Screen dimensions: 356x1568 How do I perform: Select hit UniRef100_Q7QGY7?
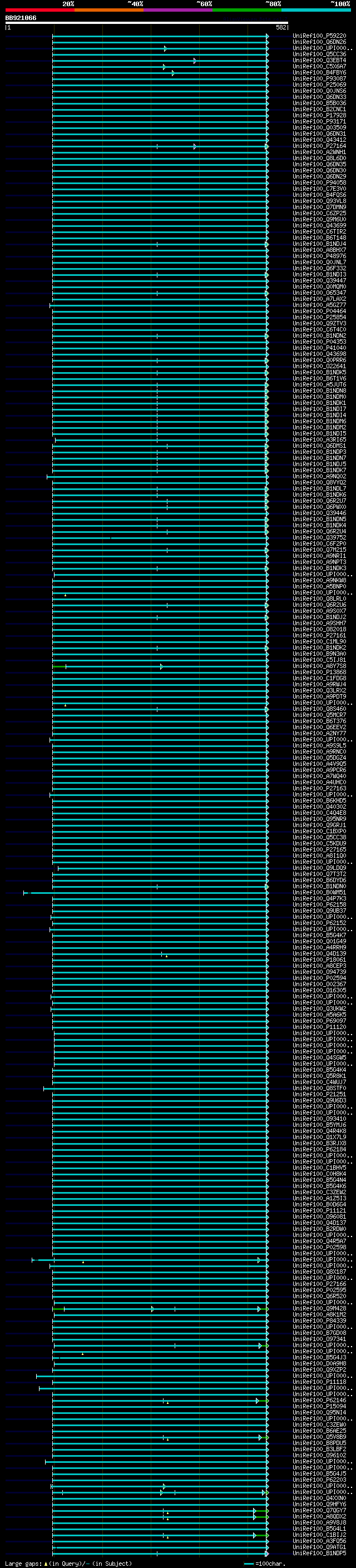pyautogui.click(x=319, y=1510)
